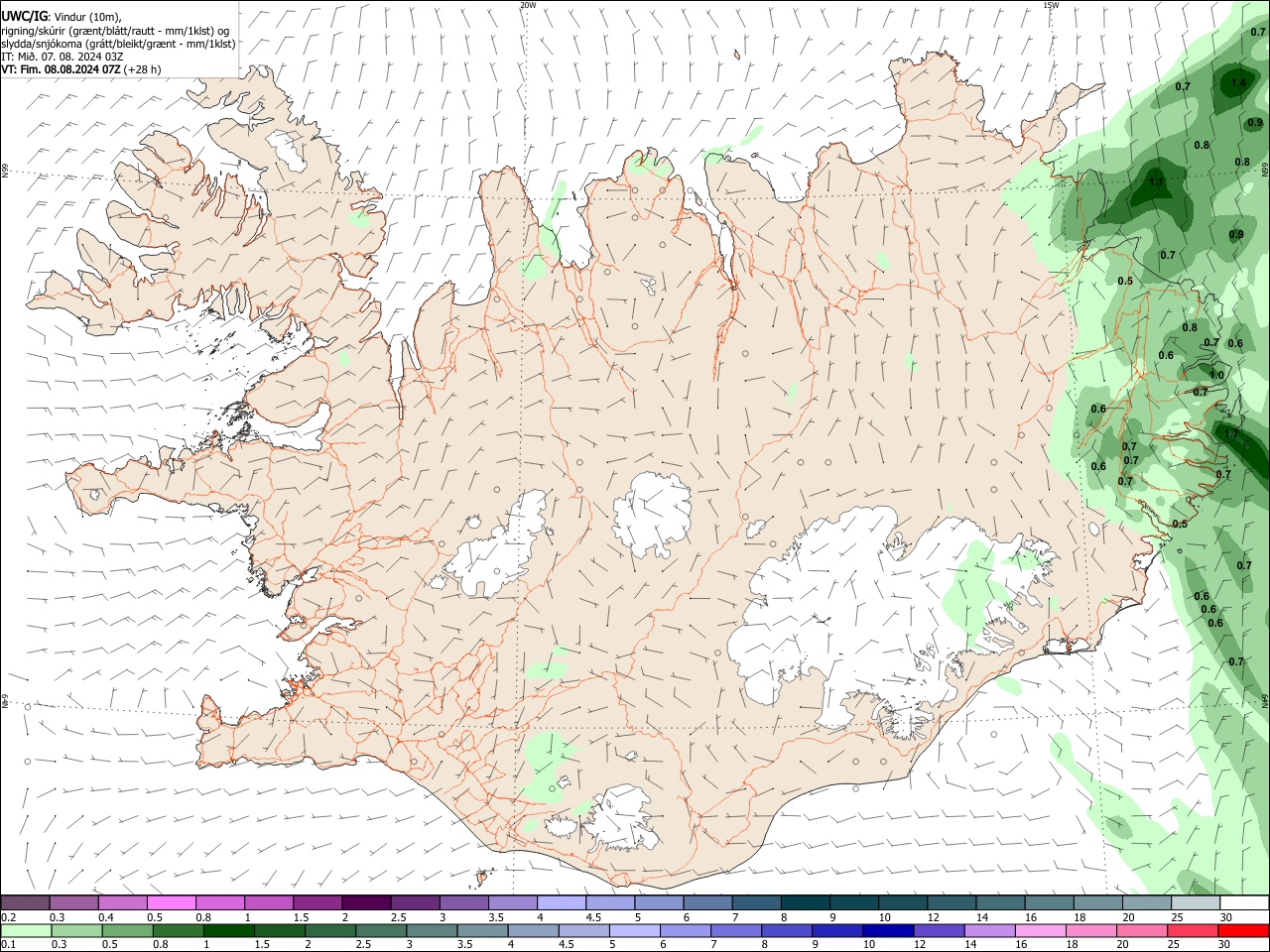
Task: Pick the bright pink 0.5 swatch in upper legend row
Action: [x=171, y=903]
